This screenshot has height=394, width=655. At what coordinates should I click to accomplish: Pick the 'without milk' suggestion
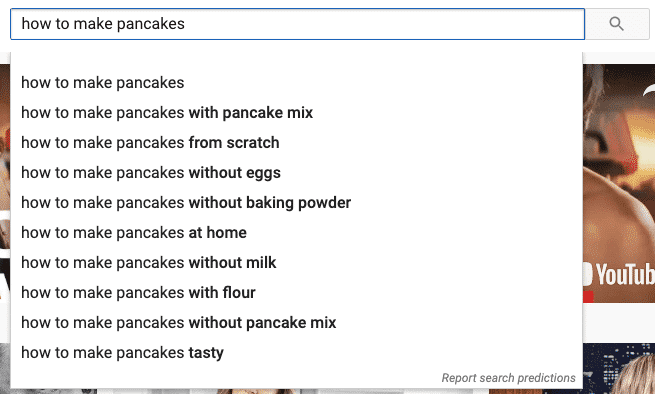point(296,263)
